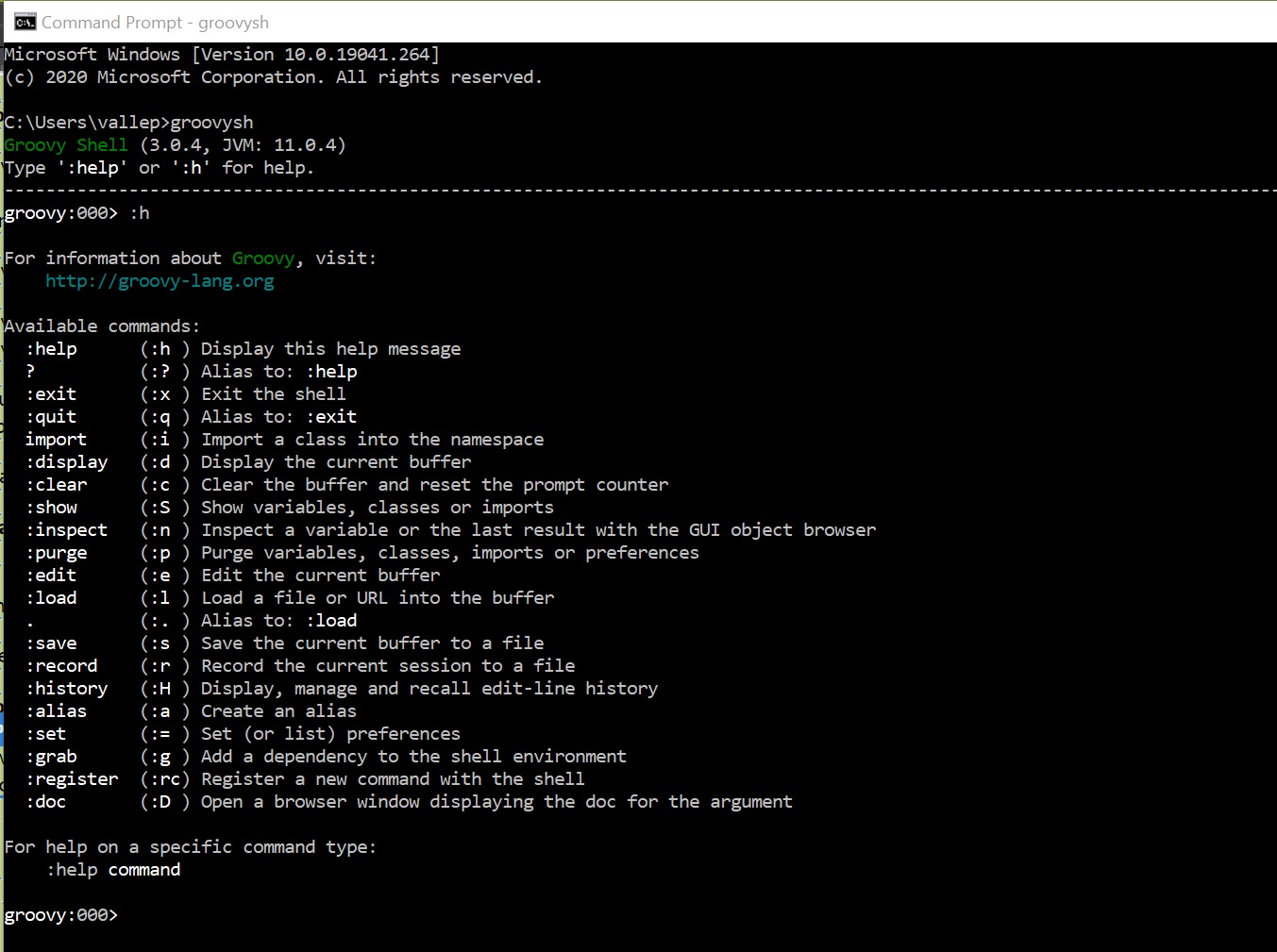The width and height of the screenshot is (1277, 952).
Task: Click the 'C:\Users\vallep>groovysh' command line
Action: [x=128, y=123]
